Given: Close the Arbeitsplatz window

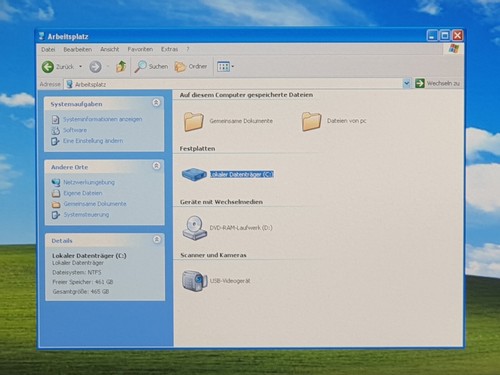Looking at the screenshot, I should point(458,35).
